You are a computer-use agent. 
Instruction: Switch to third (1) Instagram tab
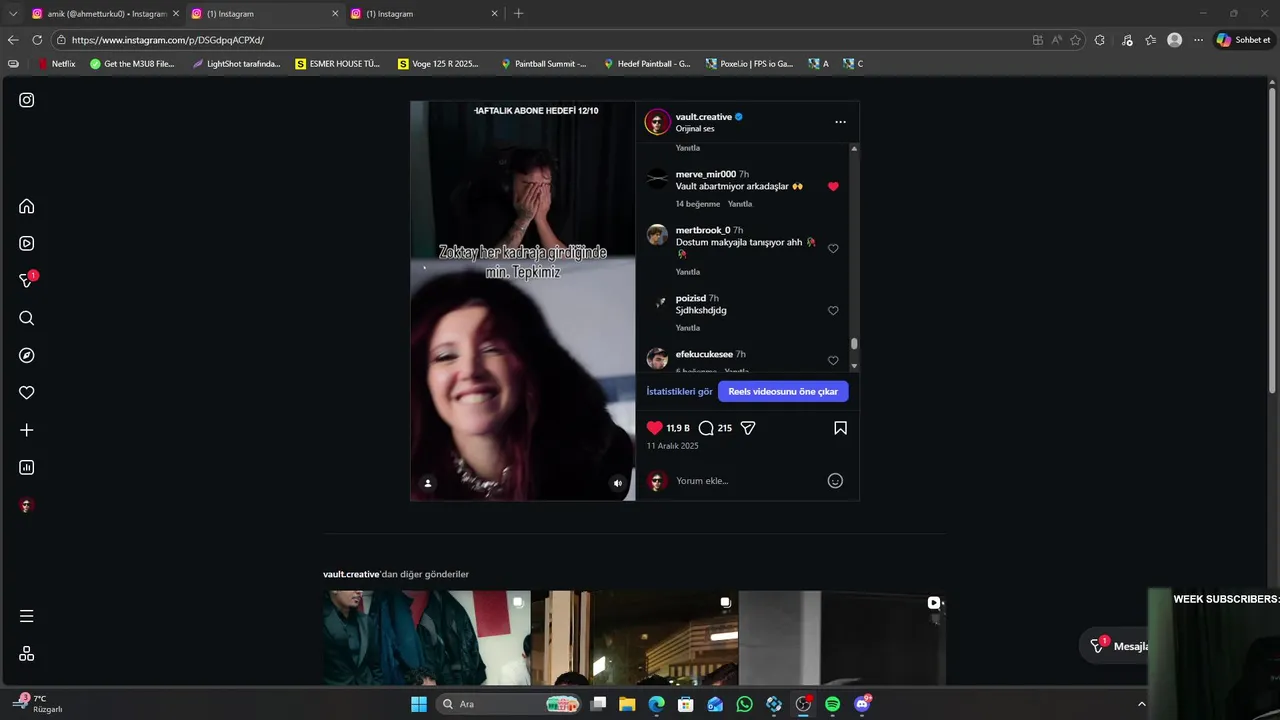(424, 14)
